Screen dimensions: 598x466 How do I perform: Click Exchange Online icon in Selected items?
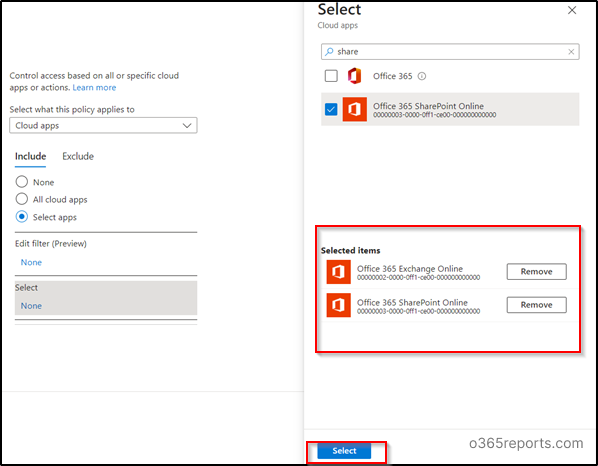pos(338,272)
